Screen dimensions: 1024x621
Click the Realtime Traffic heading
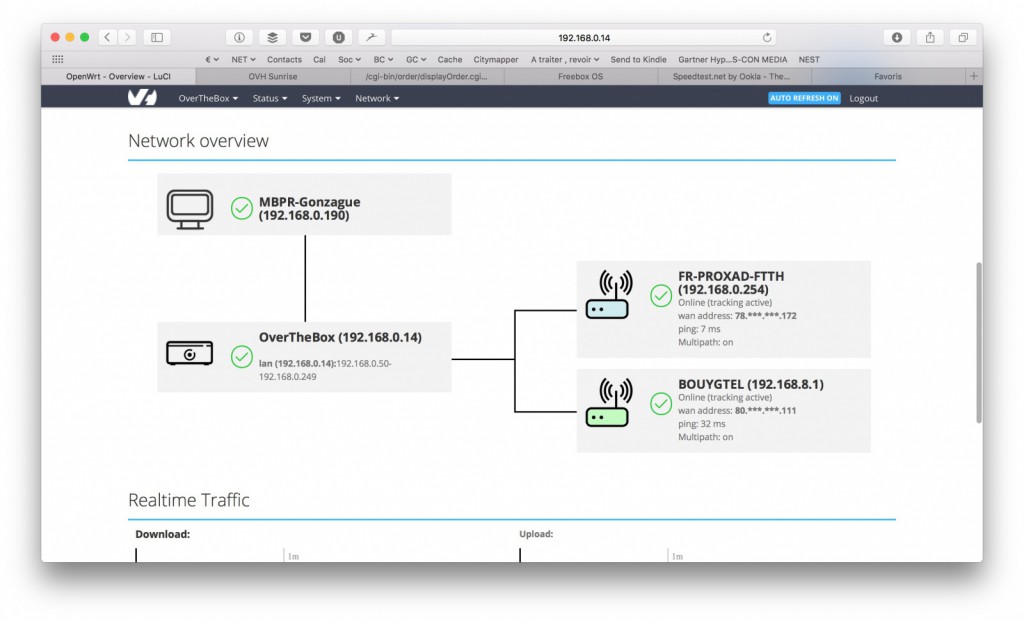189,500
